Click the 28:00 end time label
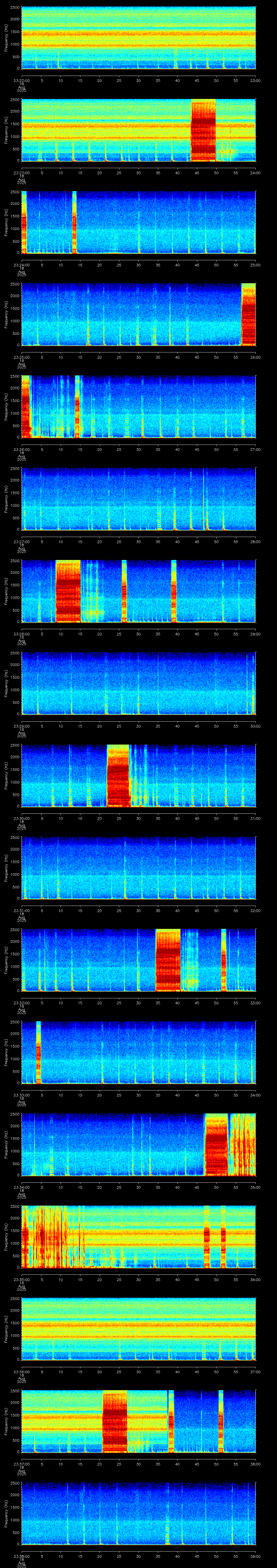This screenshot has width=277, height=1568. point(255,542)
